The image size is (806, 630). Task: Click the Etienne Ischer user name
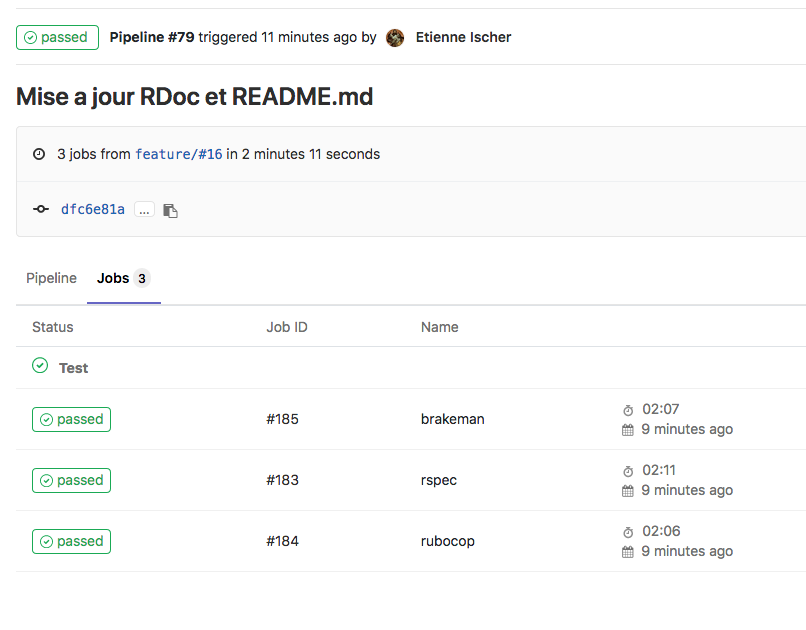click(463, 37)
